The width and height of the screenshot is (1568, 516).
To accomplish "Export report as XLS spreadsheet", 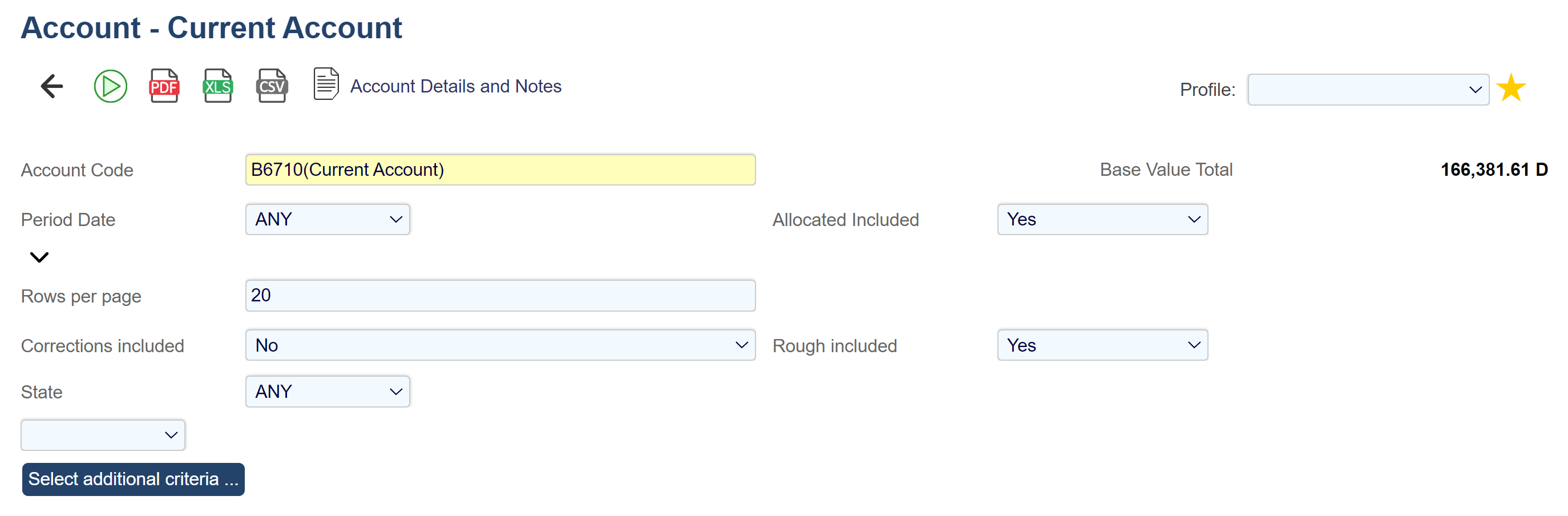I will click(x=217, y=86).
